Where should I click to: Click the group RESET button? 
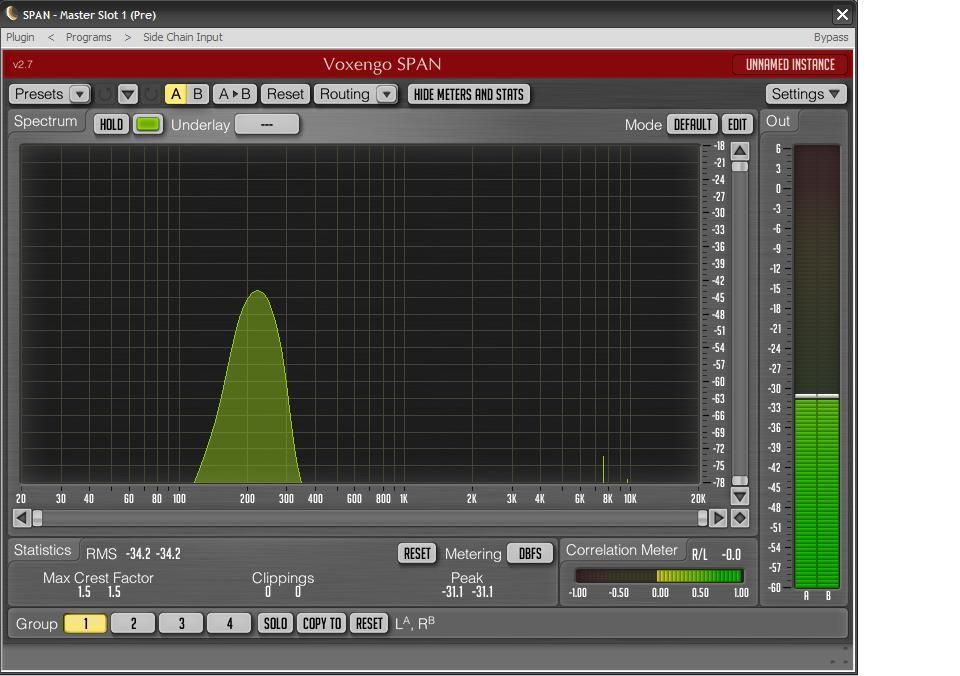coord(369,623)
